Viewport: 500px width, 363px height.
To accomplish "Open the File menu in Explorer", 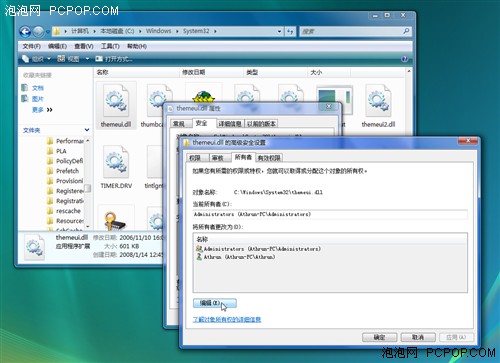I will [x=32, y=46].
